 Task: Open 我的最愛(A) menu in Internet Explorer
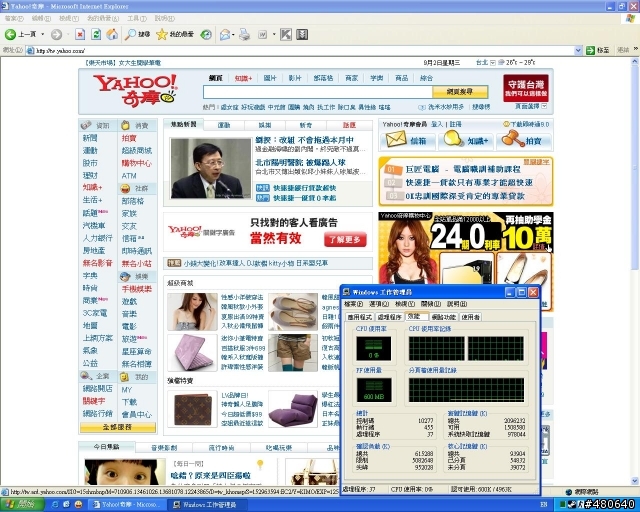pos(103,18)
